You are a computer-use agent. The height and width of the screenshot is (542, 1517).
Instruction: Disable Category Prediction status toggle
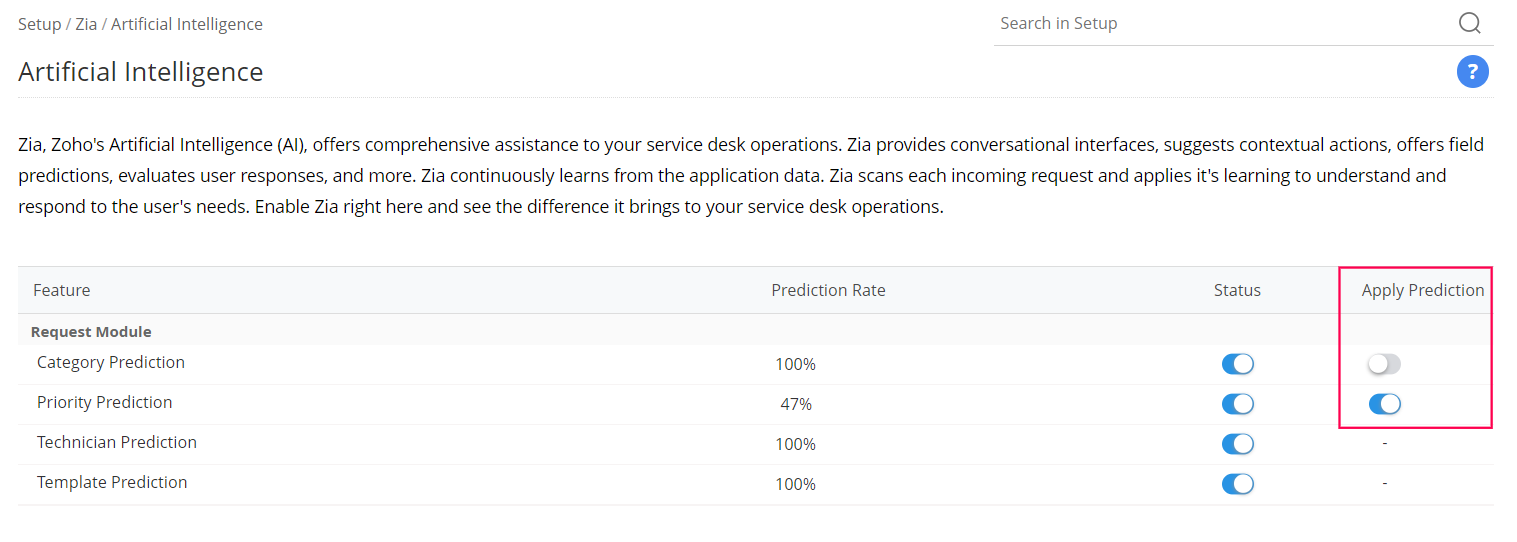click(x=1237, y=364)
